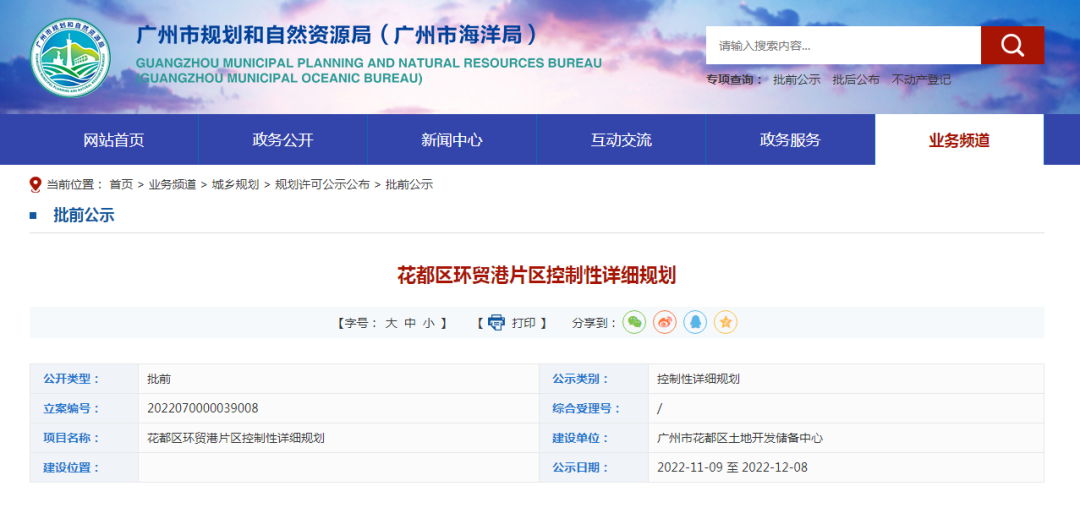Click the 公示类别 label

tap(581, 379)
